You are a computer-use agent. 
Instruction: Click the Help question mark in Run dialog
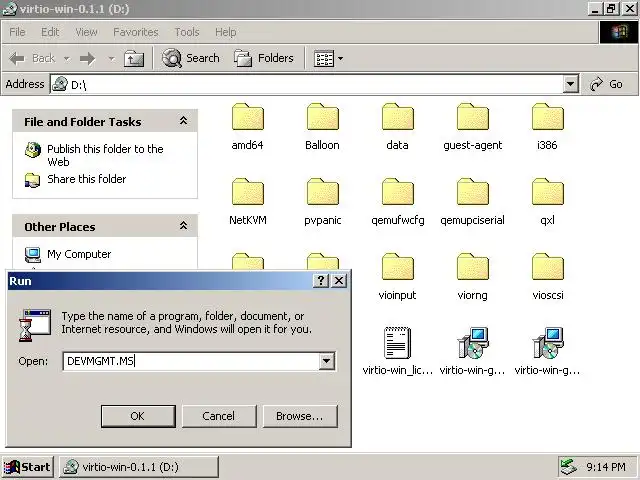click(x=321, y=280)
